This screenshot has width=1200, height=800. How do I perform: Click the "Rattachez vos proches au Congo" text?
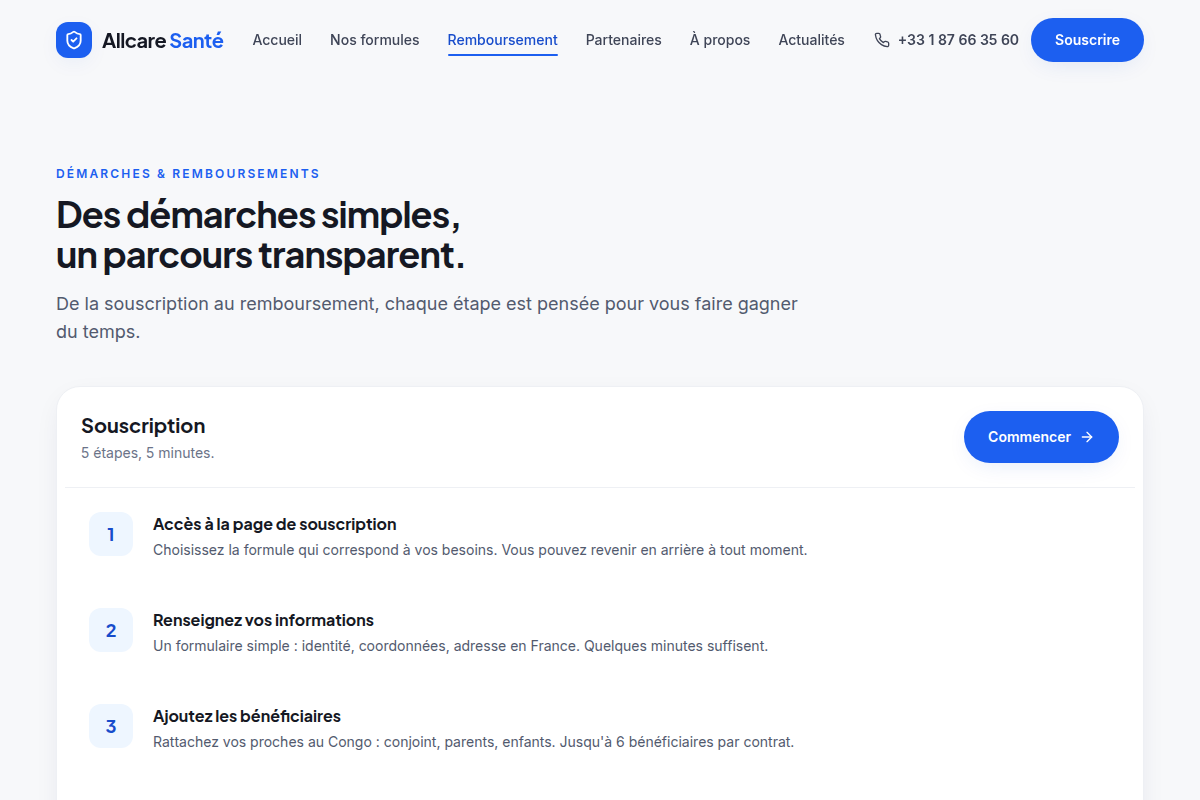pos(474,742)
